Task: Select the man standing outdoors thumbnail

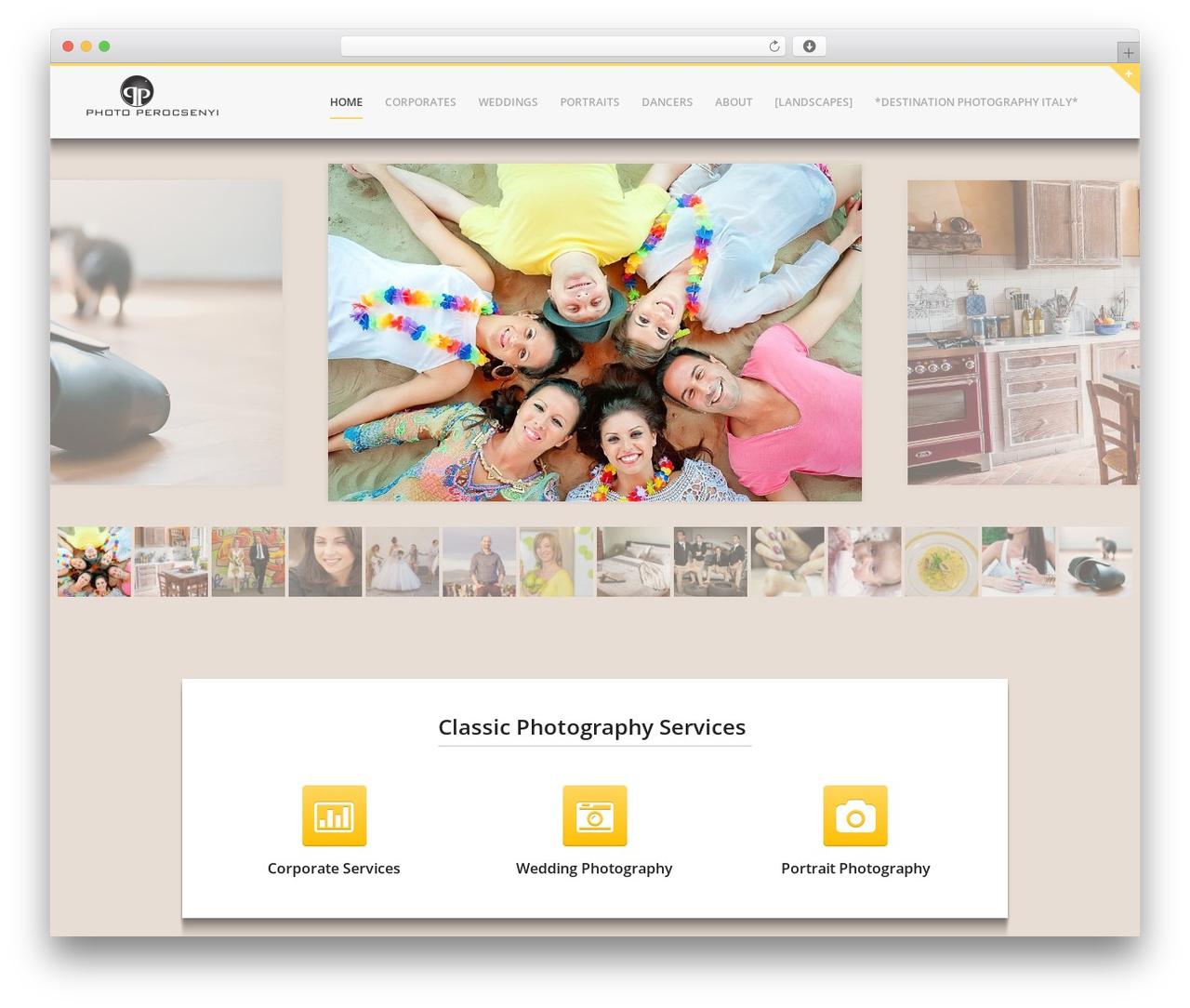Action: tap(480, 562)
